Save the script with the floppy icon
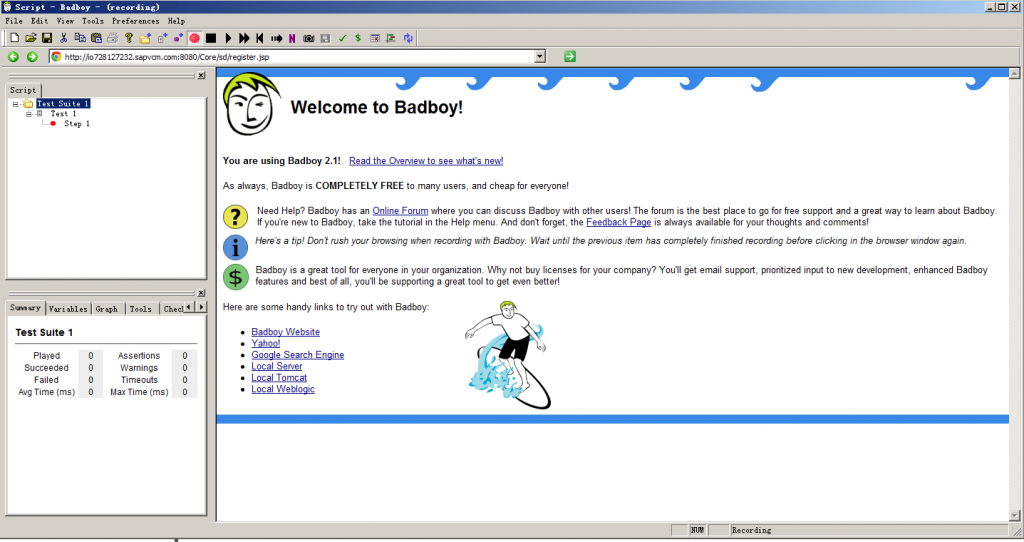Image resolution: width=1024 pixels, height=542 pixels. [47, 38]
